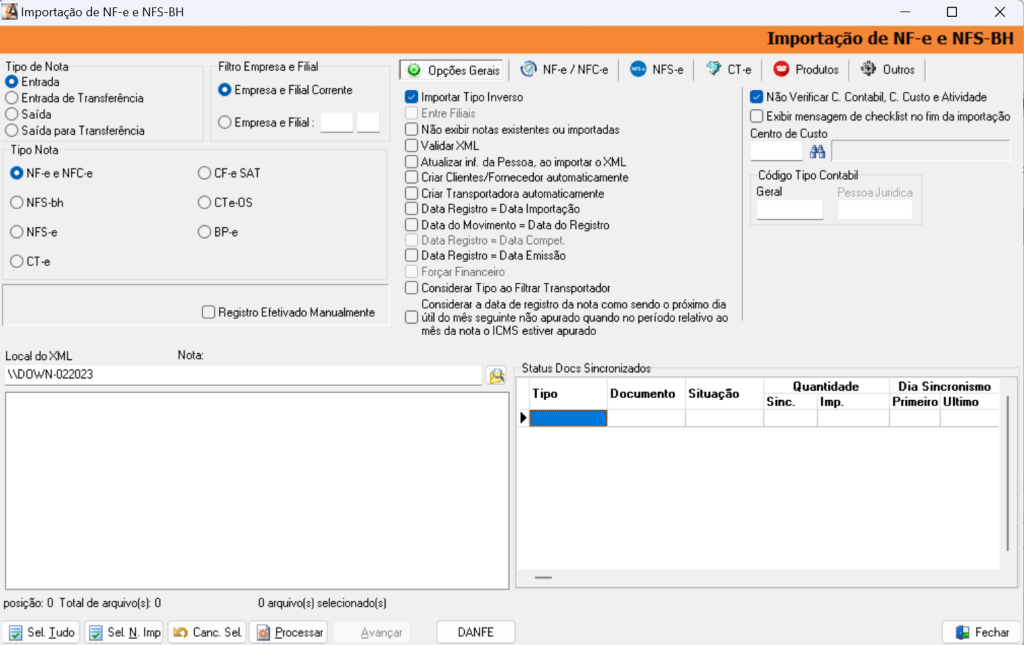
Task: Click the DANFE button
Action: (476, 633)
